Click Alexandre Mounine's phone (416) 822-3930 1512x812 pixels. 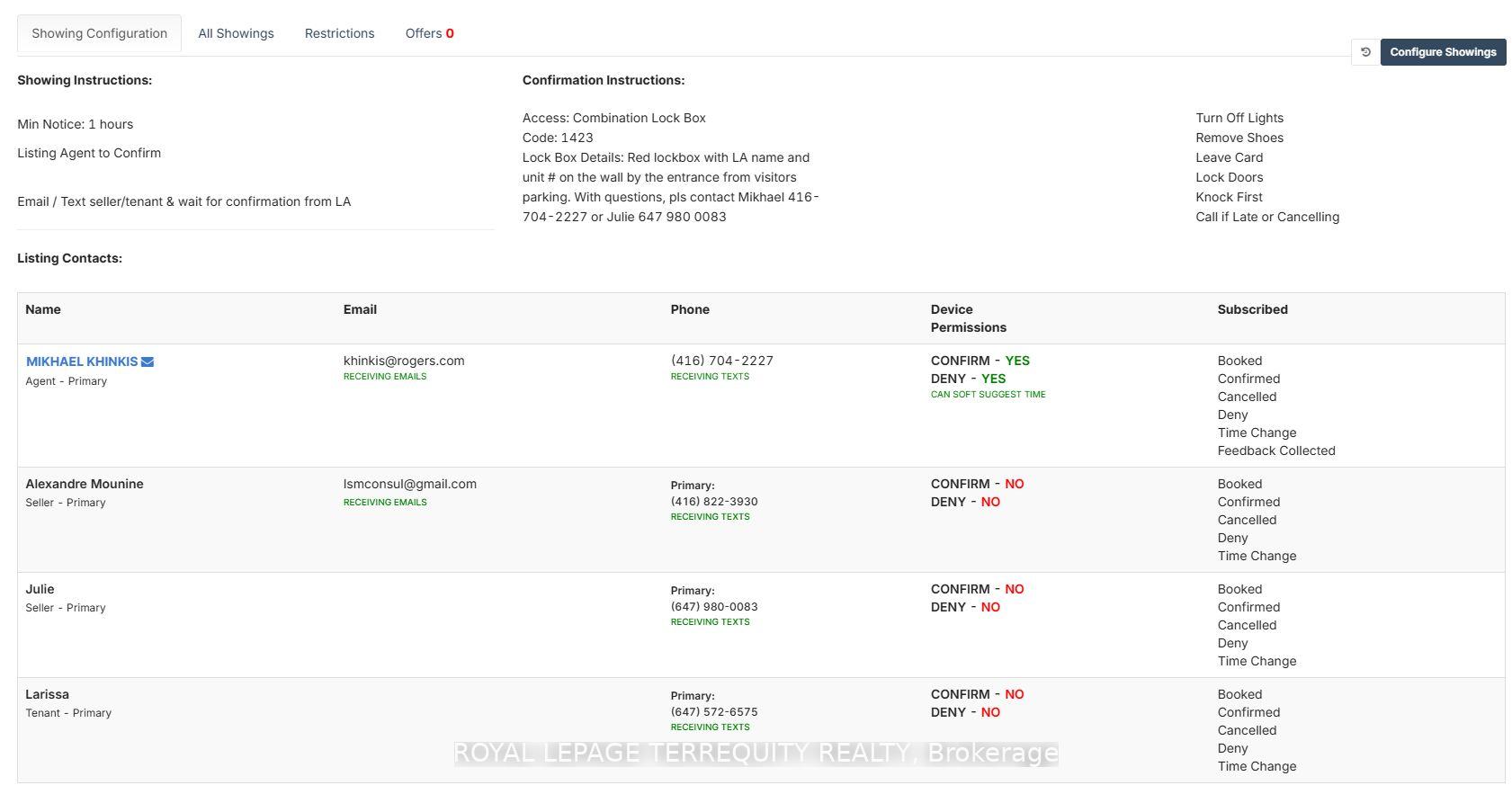(713, 502)
